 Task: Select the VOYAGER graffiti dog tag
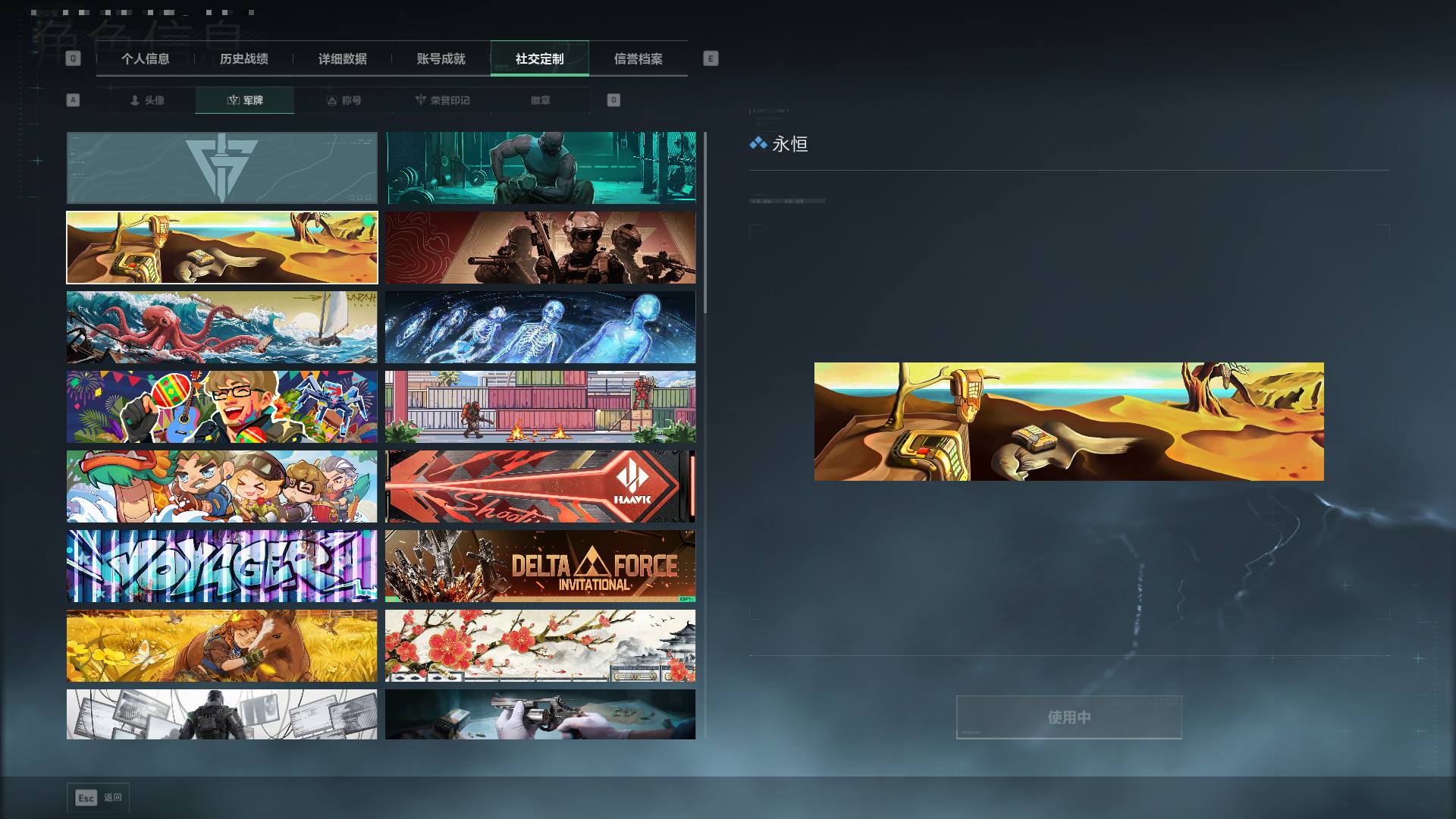[222, 566]
